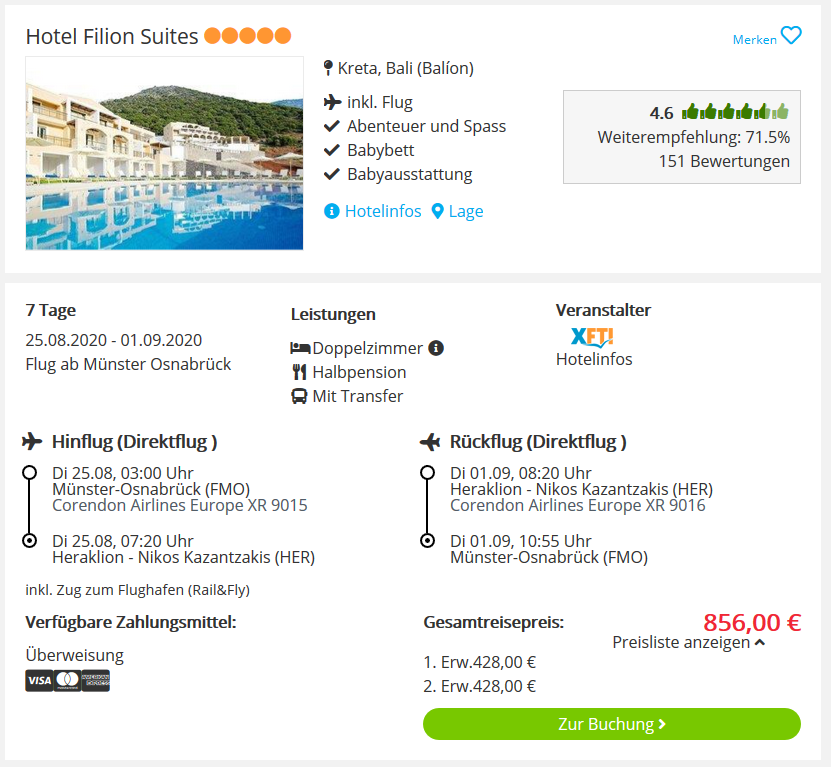This screenshot has width=831, height=767.
Task: Click the map pin icon beside Lage
Action: pos(437,211)
